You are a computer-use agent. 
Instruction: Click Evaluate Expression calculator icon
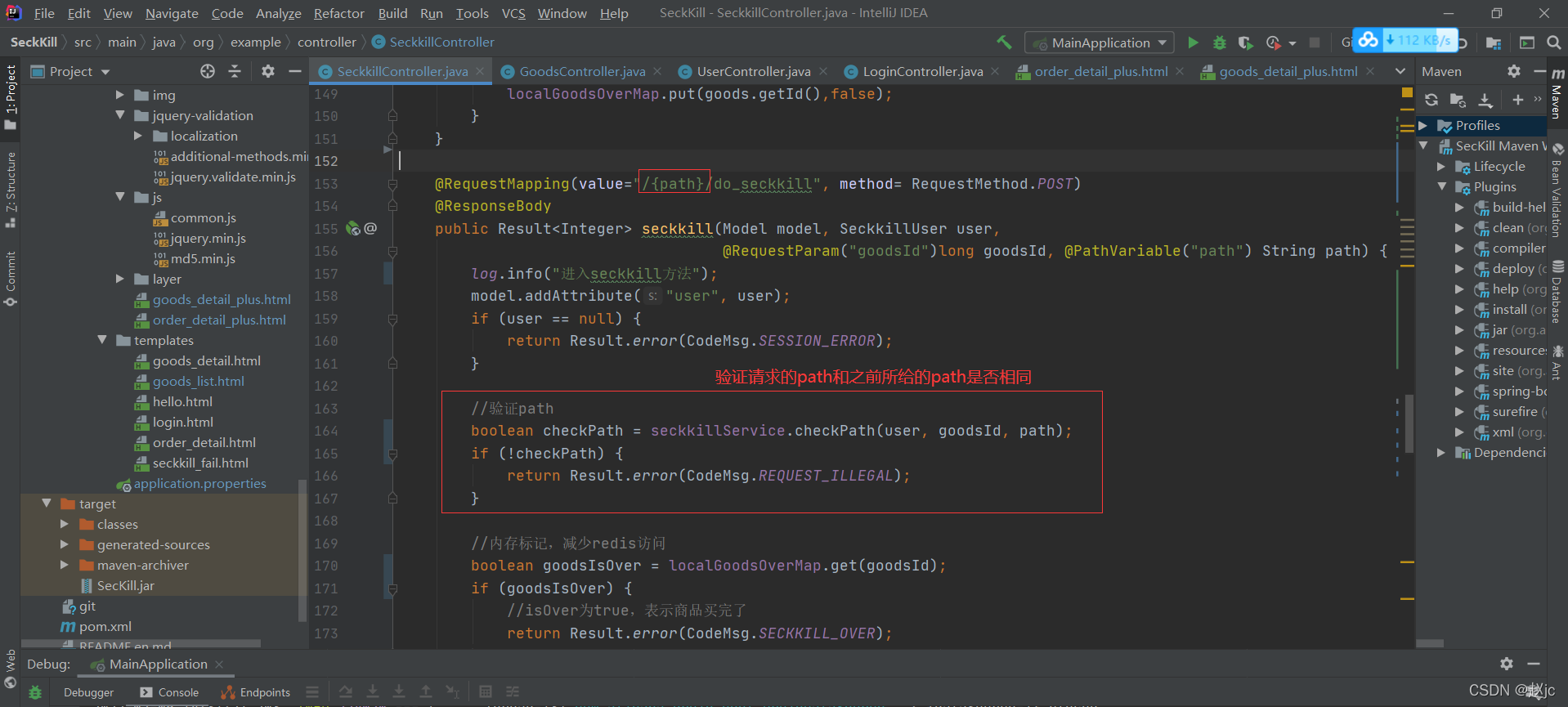[x=486, y=692]
